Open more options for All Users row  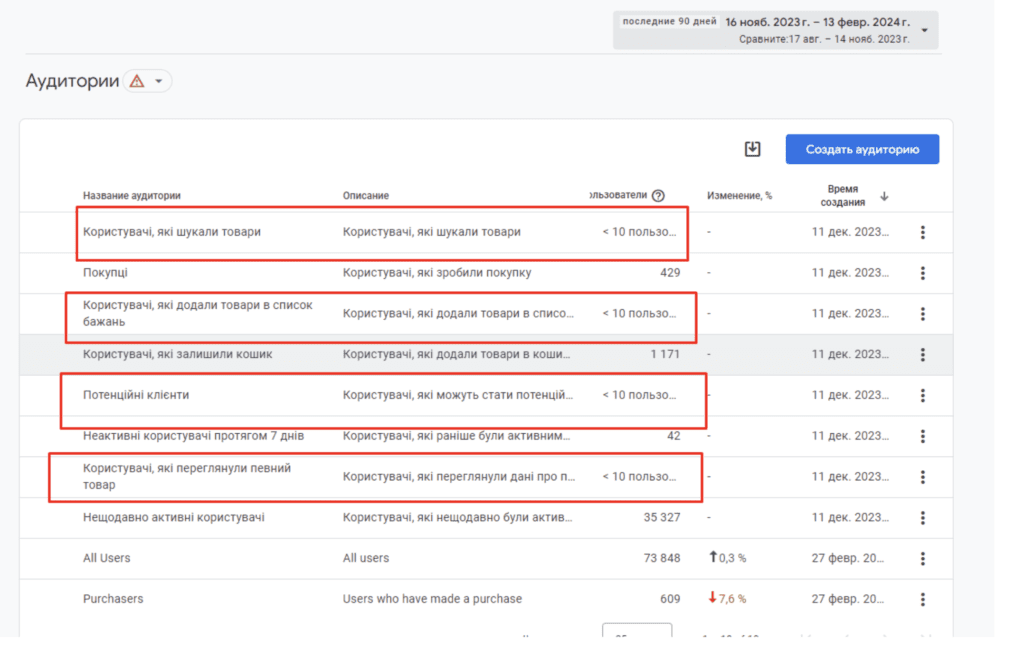[x=923, y=559]
